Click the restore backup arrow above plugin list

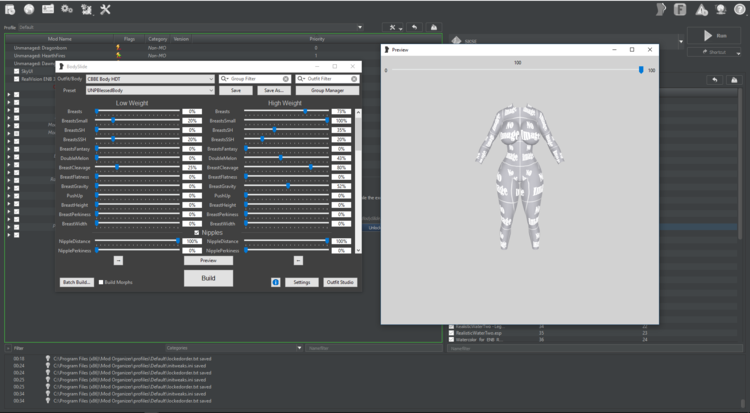pos(715,80)
